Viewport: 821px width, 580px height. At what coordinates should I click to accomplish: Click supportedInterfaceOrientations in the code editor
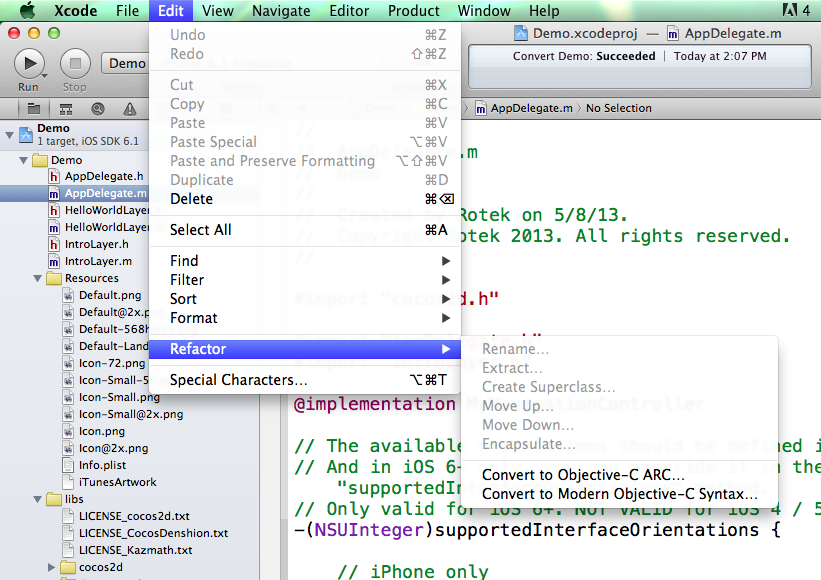coord(596,530)
